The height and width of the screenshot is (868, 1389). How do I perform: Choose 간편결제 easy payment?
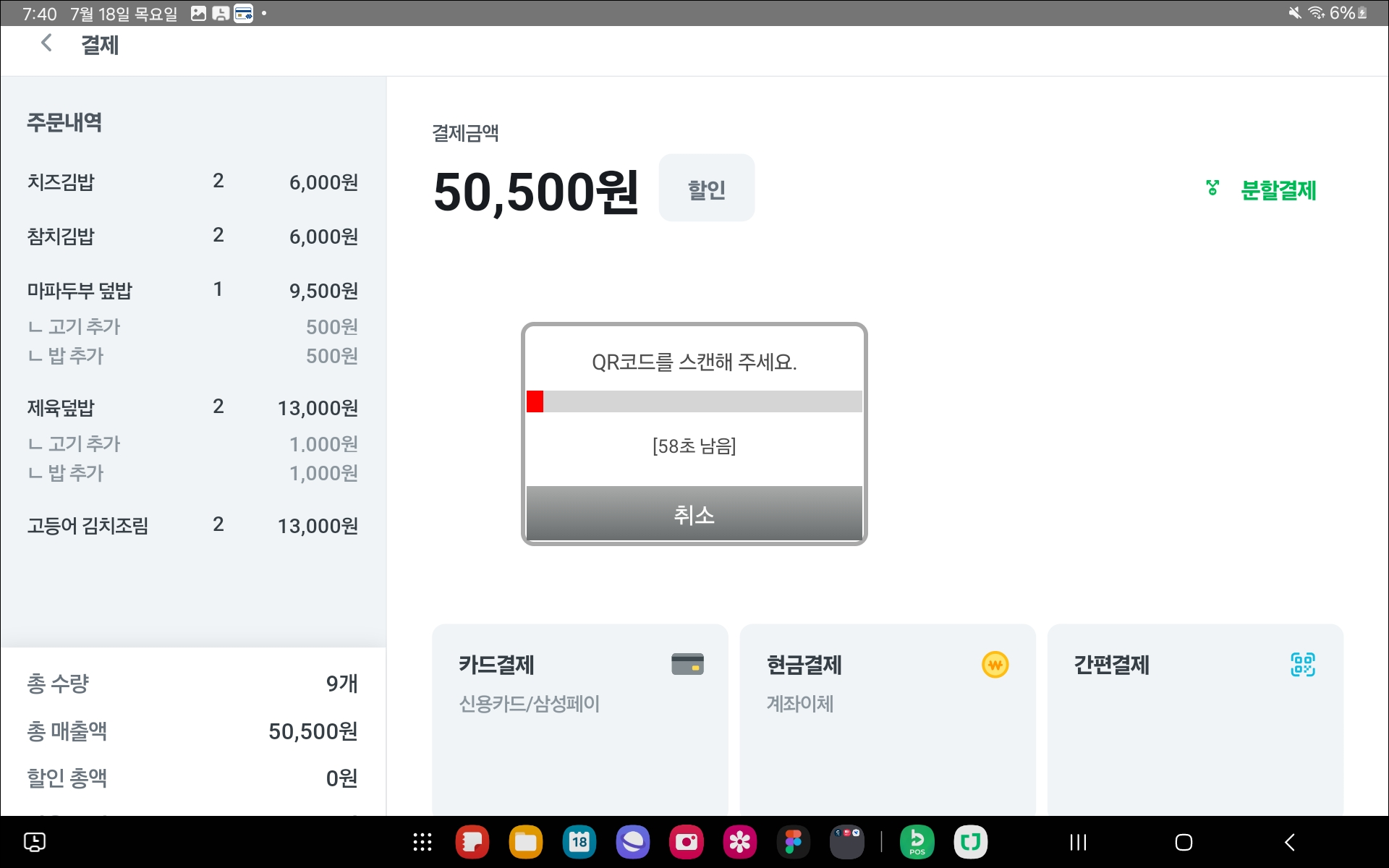[1195, 720]
